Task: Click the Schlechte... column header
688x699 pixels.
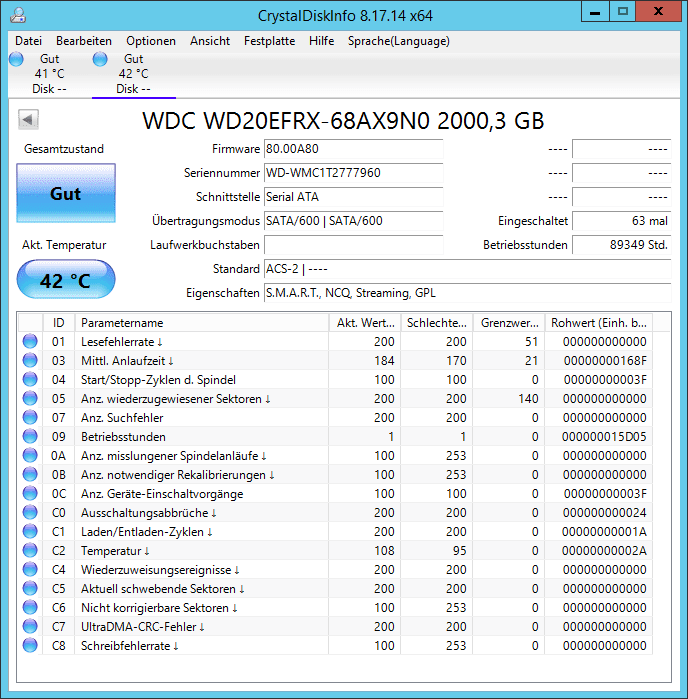Action: click(x=437, y=323)
